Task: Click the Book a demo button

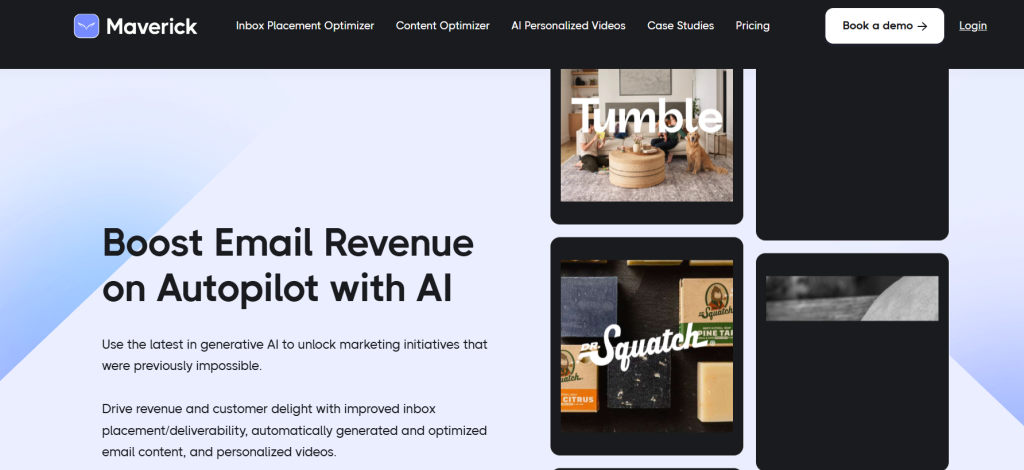Action: (884, 26)
